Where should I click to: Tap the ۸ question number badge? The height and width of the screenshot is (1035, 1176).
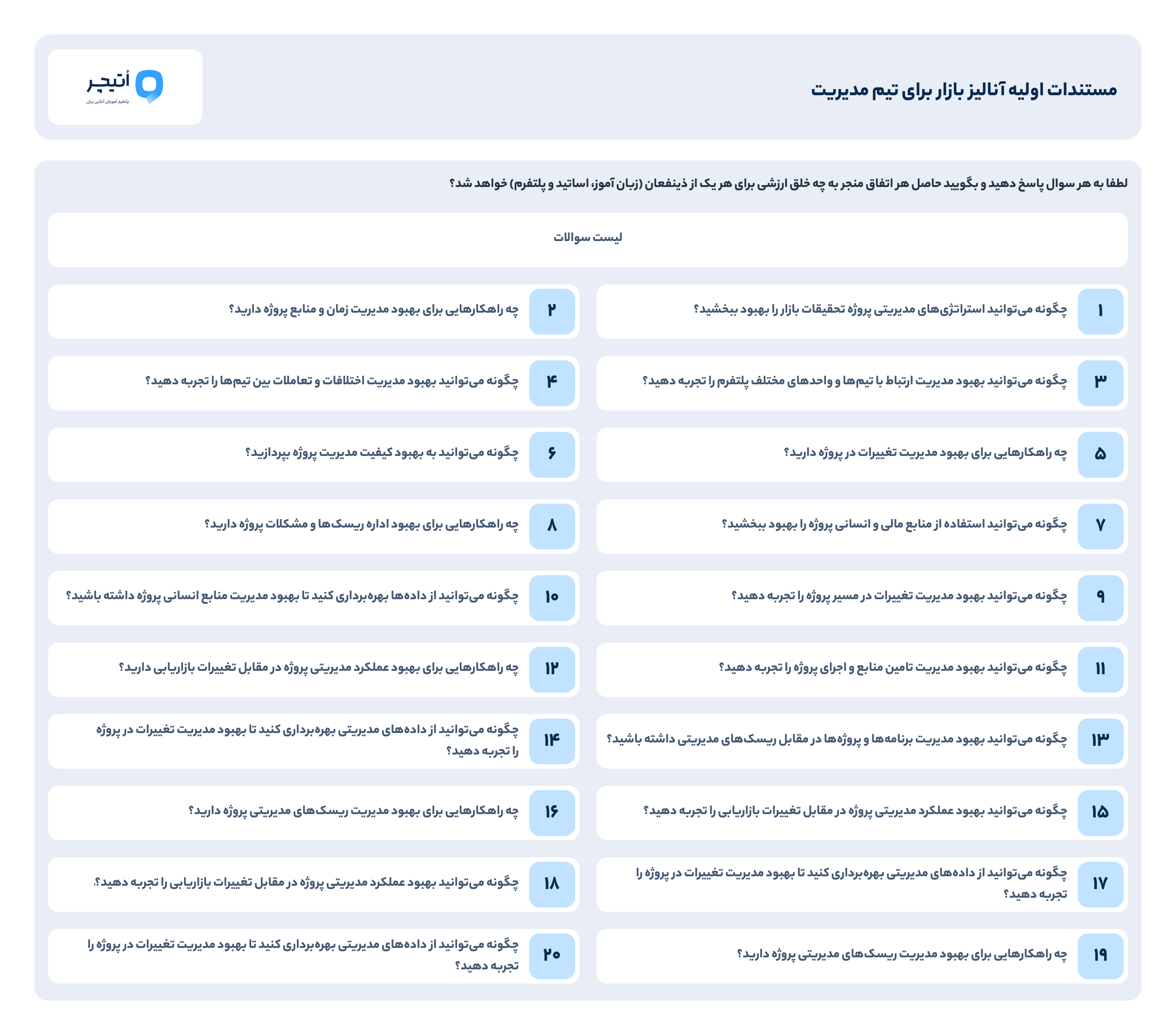[x=552, y=526]
